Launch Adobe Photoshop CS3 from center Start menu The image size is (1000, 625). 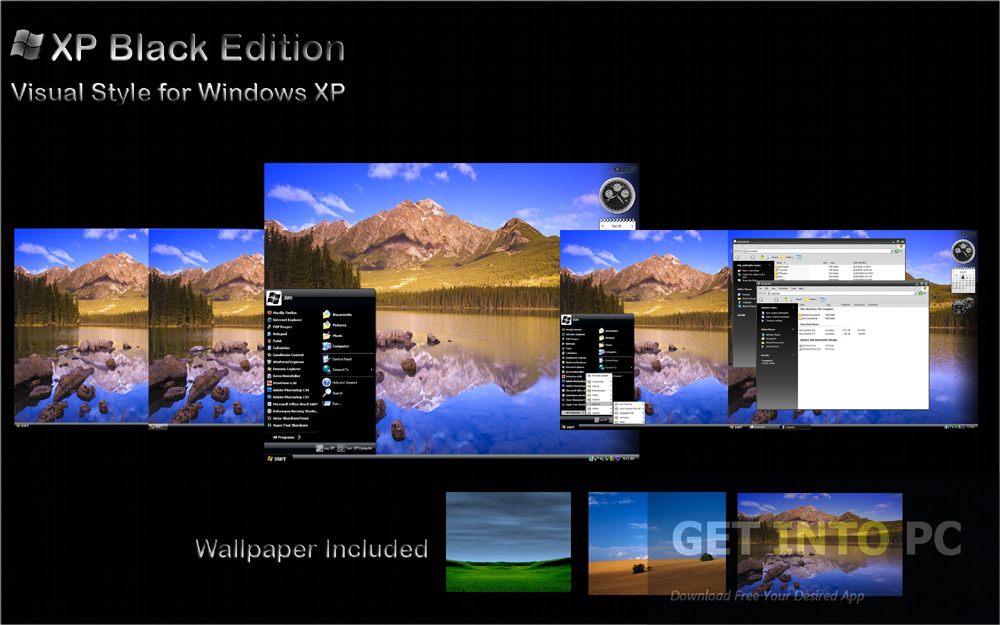(288, 397)
